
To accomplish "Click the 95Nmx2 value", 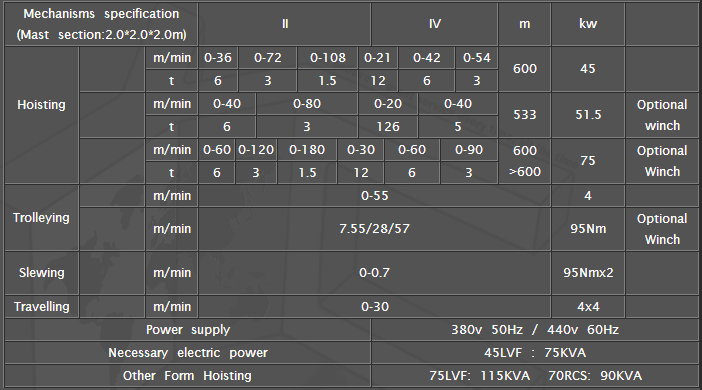I will pos(588,273).
